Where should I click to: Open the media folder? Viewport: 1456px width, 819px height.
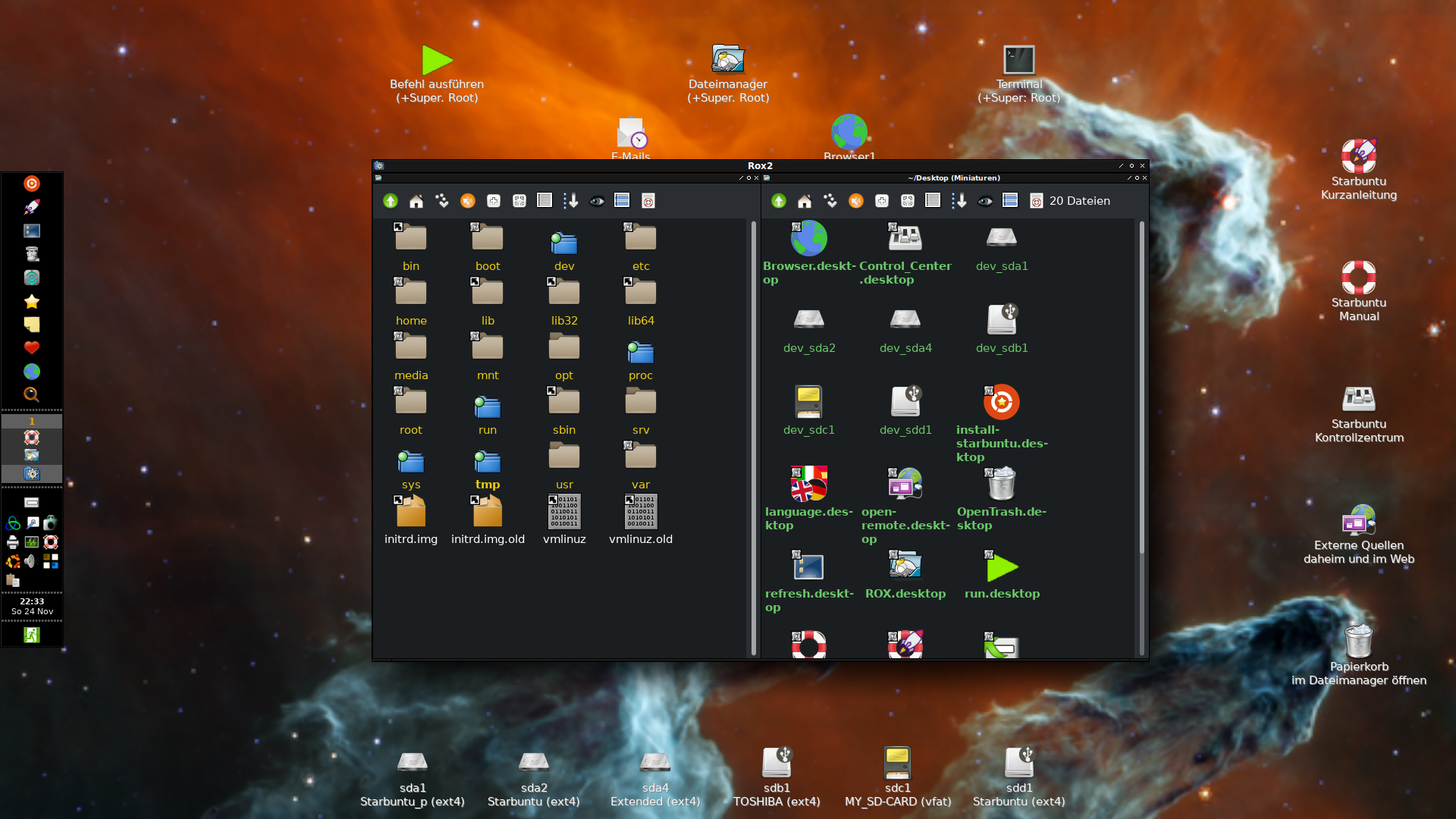[x=411, y=356]
